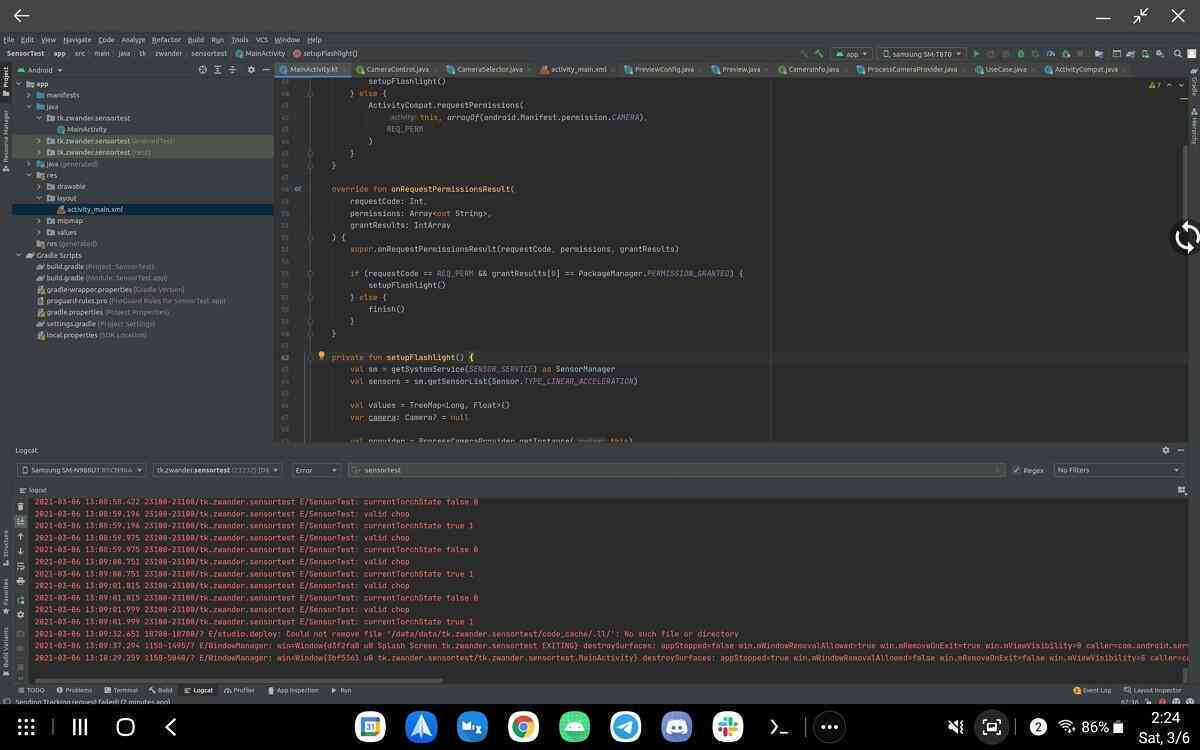Click the logcat horizontal scrollbar
This screenshot has width=1200, height=750.
[240, 681]
